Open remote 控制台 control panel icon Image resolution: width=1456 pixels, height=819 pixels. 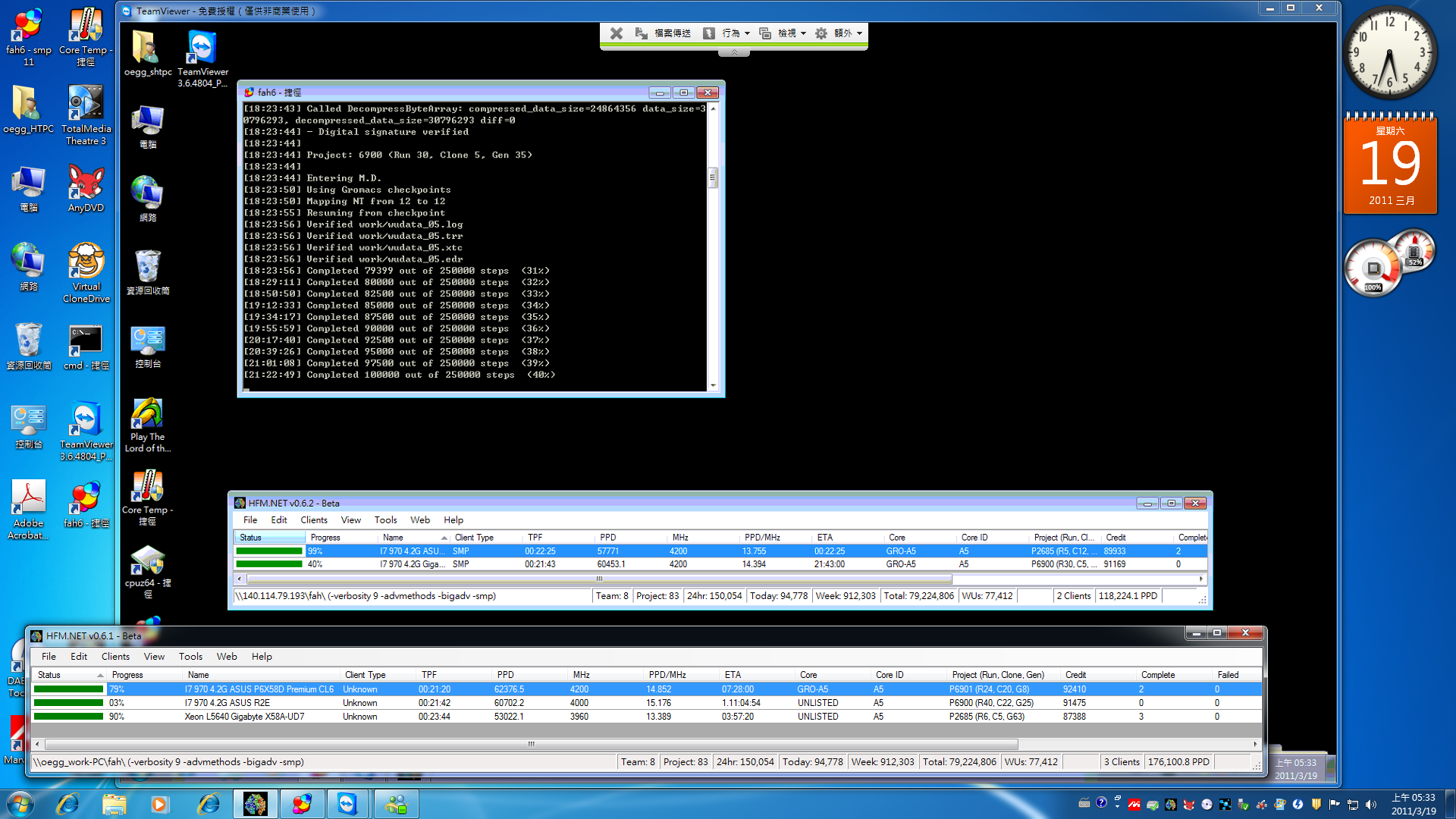pos(148,347)
